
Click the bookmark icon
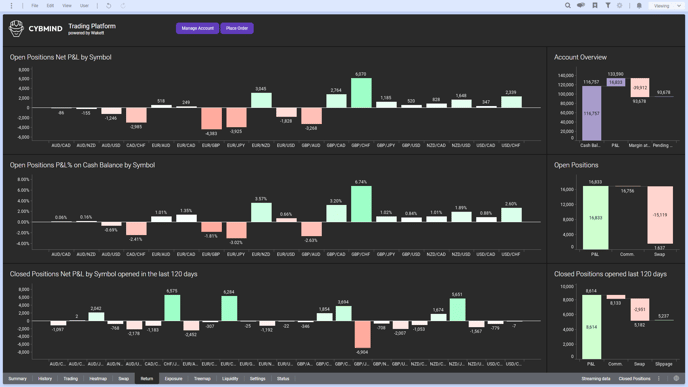tap(595, 6)
